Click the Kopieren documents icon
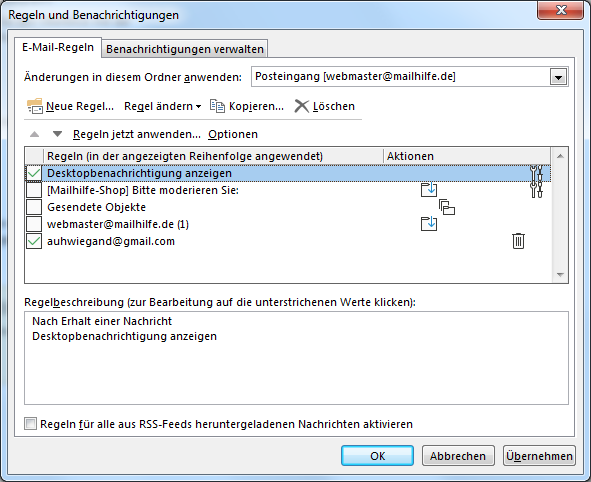 click(217, 106)
